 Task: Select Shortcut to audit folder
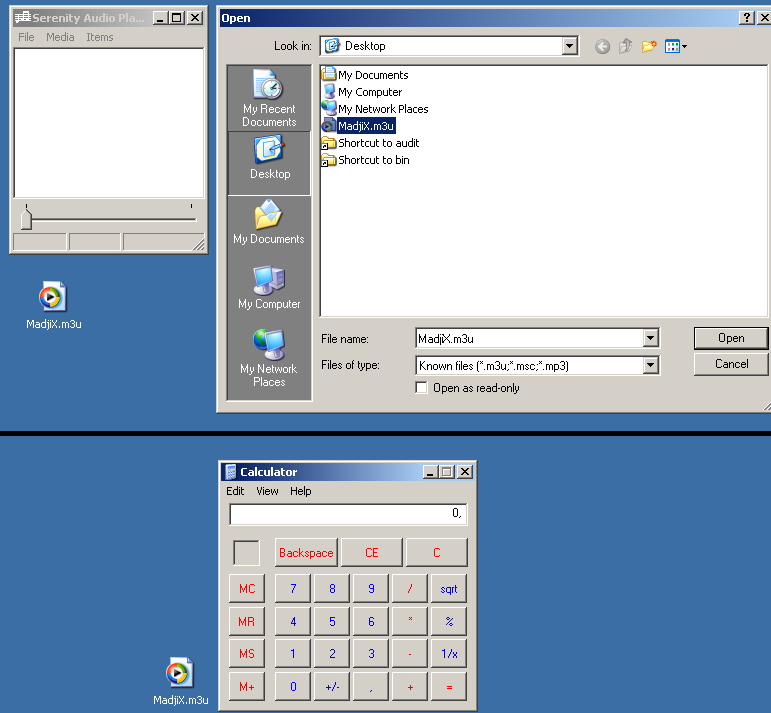(370, 143)
